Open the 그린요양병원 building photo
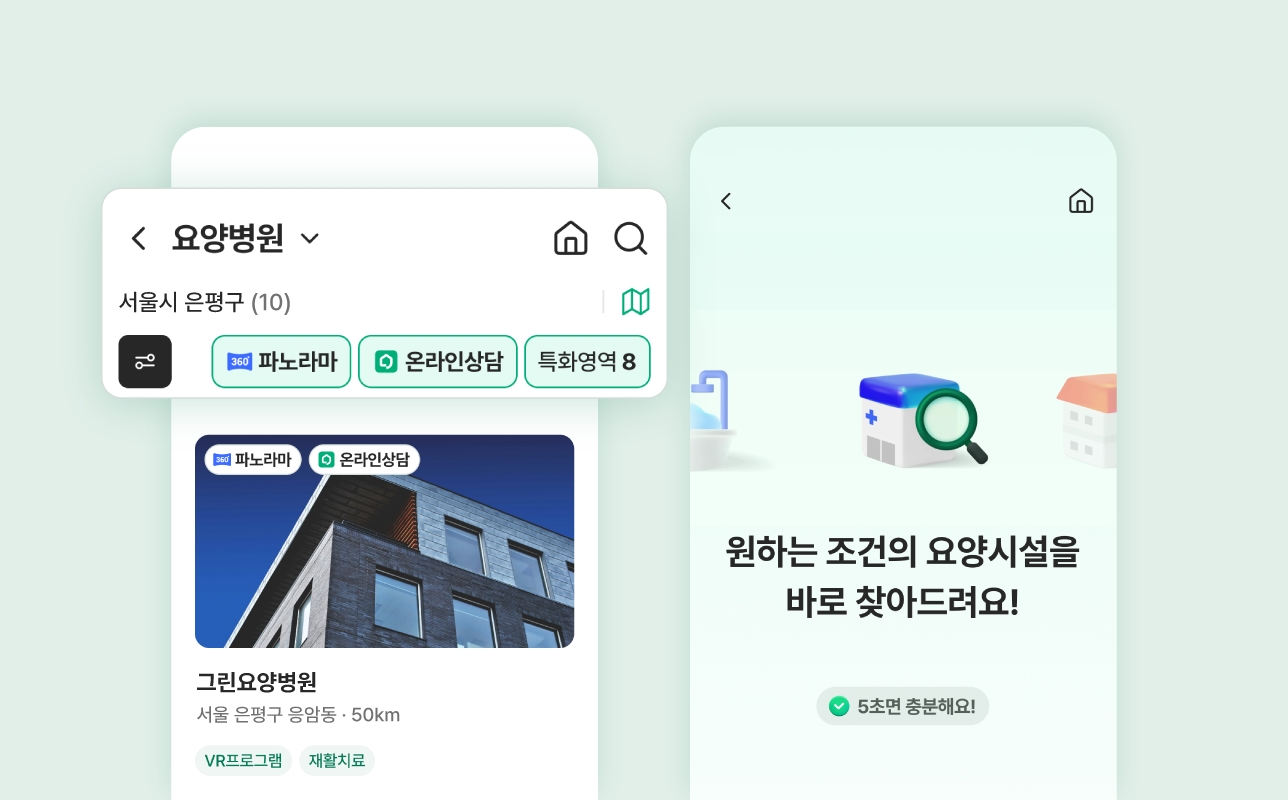Viewport: 1288px width, 800px height. click(384, 541)
